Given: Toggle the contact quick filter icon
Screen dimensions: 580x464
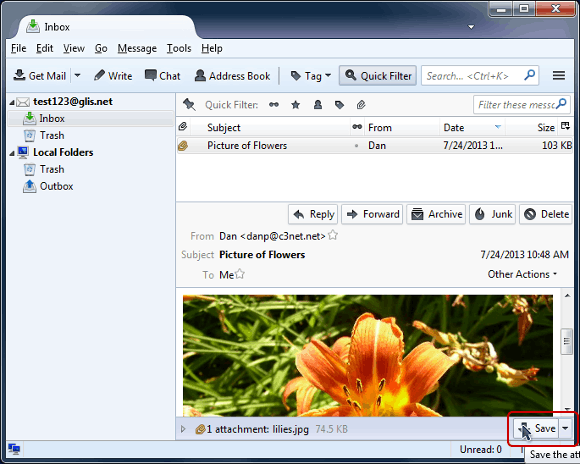Looking at the screenshot, I should [318, 105].
